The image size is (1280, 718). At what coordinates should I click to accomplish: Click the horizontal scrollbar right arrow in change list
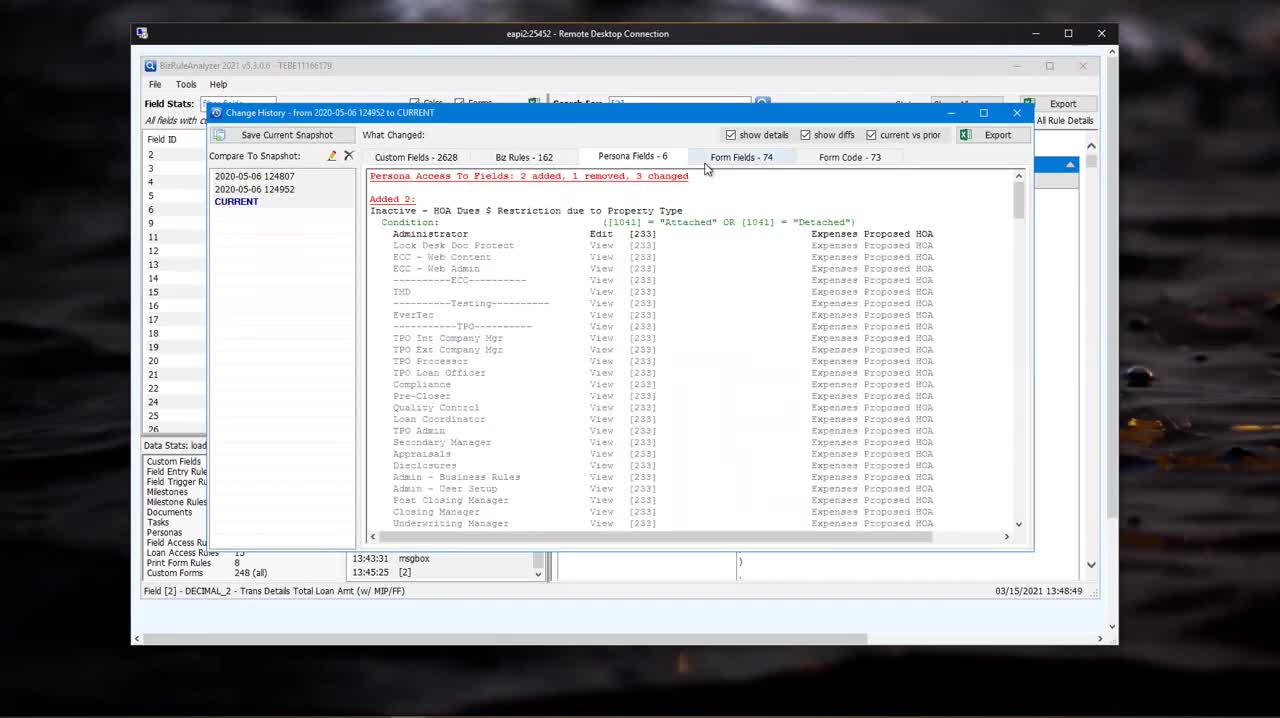pyautogui.click(x=1007, y=537)
